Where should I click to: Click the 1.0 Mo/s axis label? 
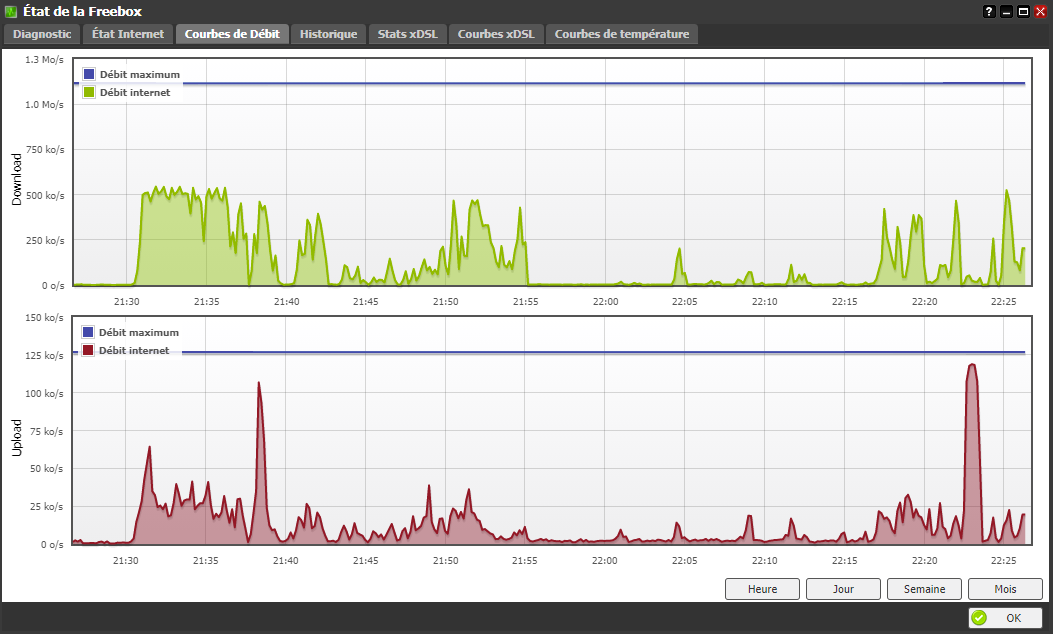(44, 105)
